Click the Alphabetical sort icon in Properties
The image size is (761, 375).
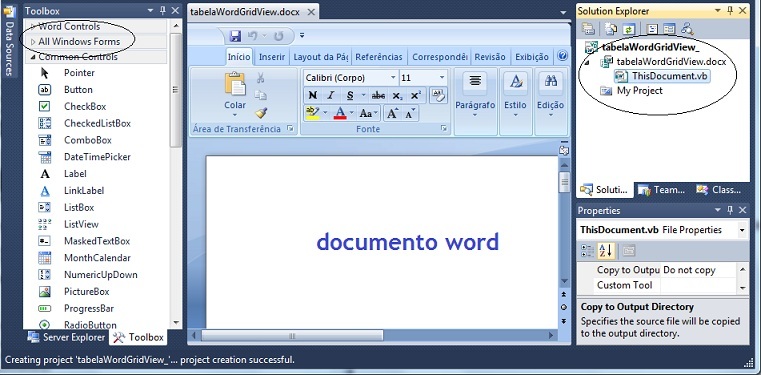[606, 251]
